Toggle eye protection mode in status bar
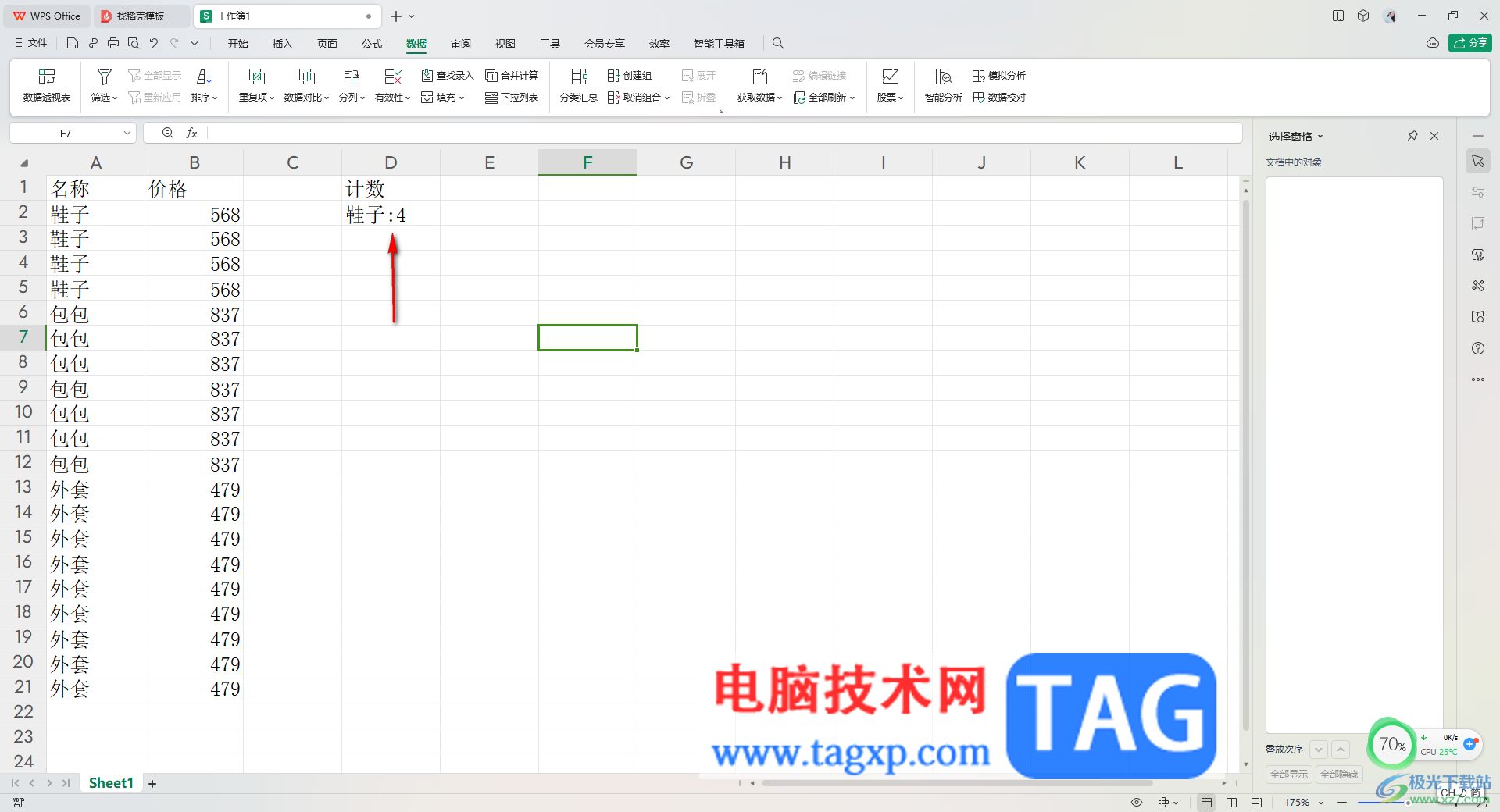Screen dimensions: 1500x812 pos(1137,802)
